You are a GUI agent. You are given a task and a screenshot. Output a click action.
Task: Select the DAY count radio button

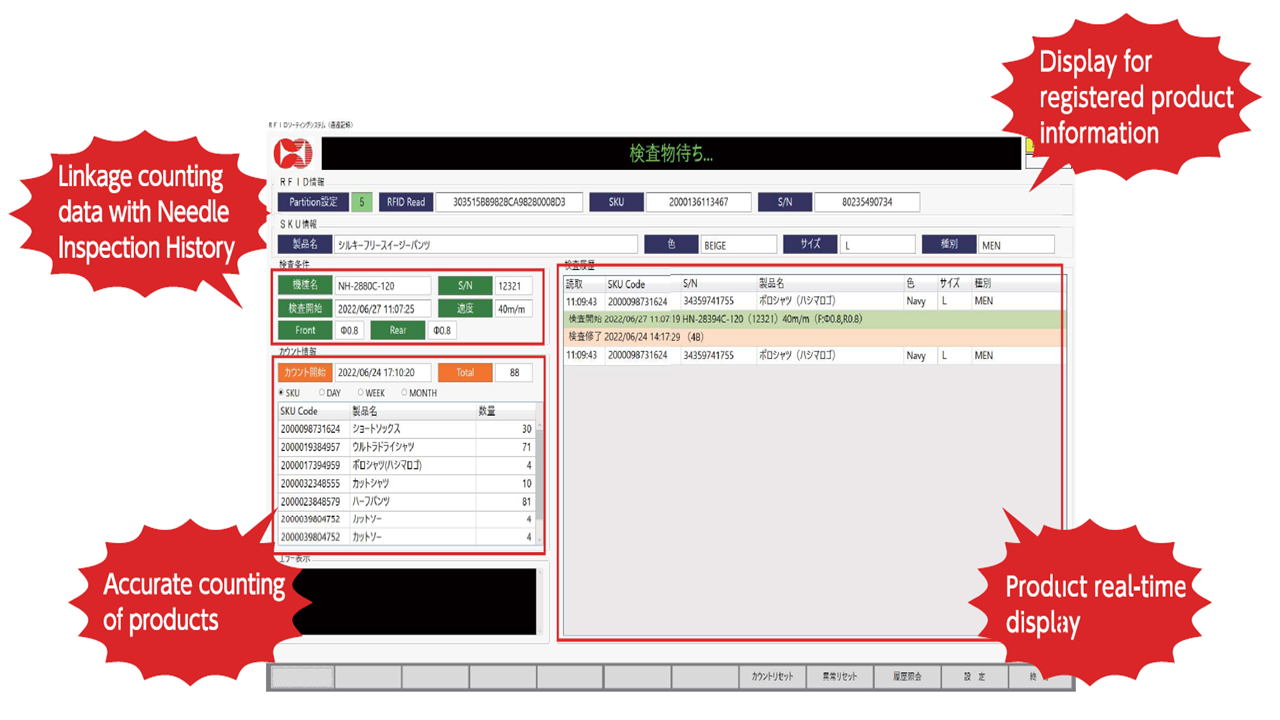tap(321, 393)
